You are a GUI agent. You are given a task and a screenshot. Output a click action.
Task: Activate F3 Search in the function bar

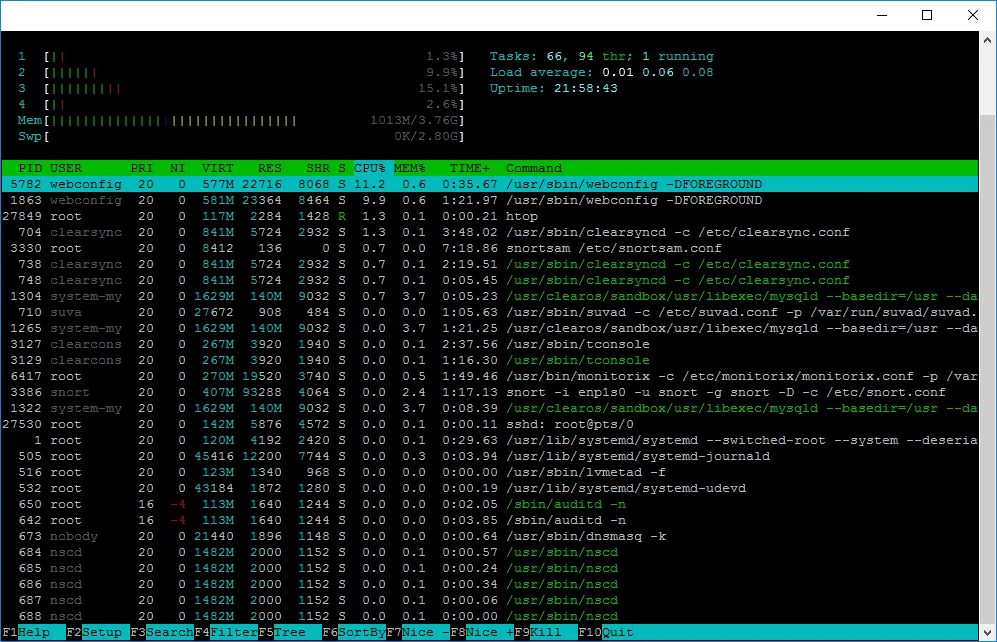click(162, 632)
